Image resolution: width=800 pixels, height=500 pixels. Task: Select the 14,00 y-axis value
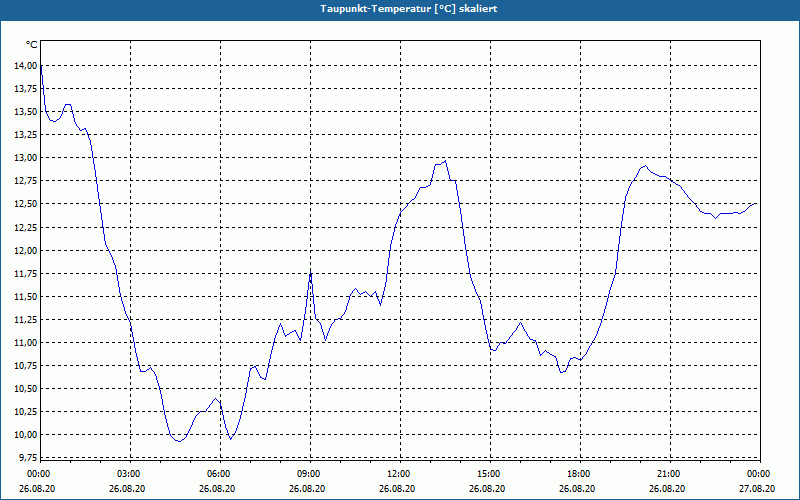click(26, 65)
